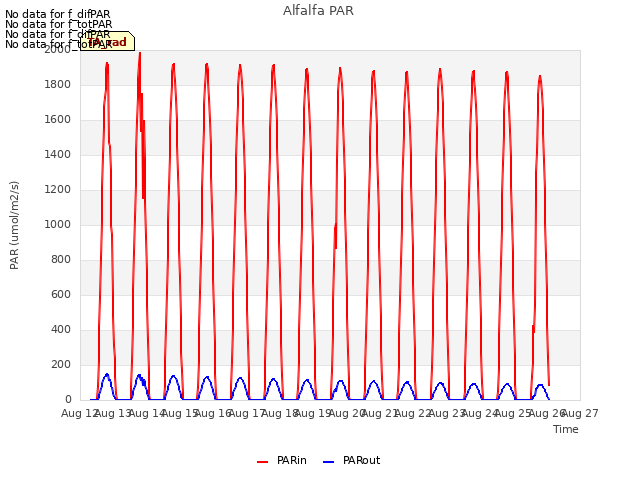Click the blue PARout legend line swatch
This screenshot has width=640, height=480.
[x=328, y=462]
